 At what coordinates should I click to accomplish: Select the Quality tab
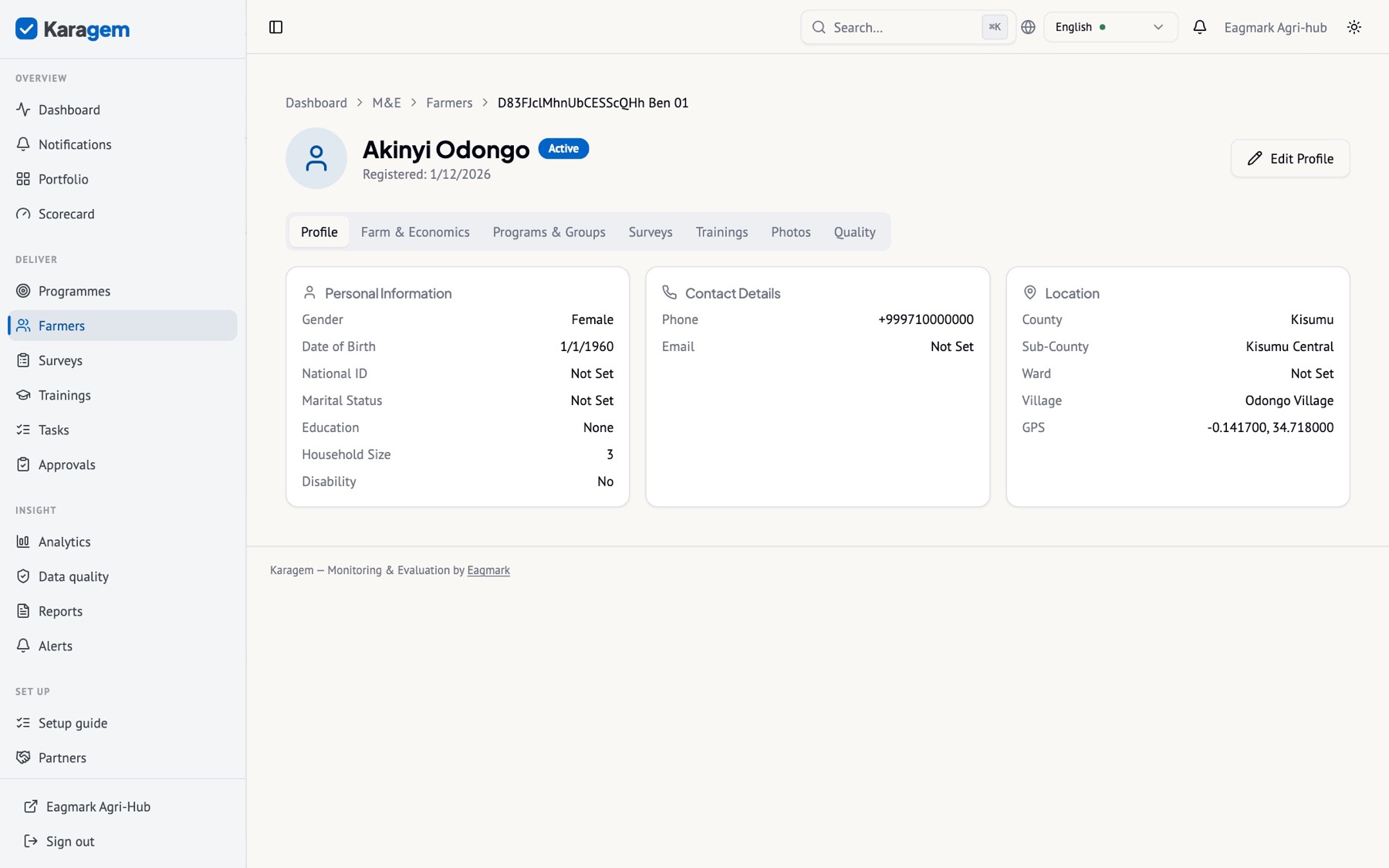pos(854,231)
